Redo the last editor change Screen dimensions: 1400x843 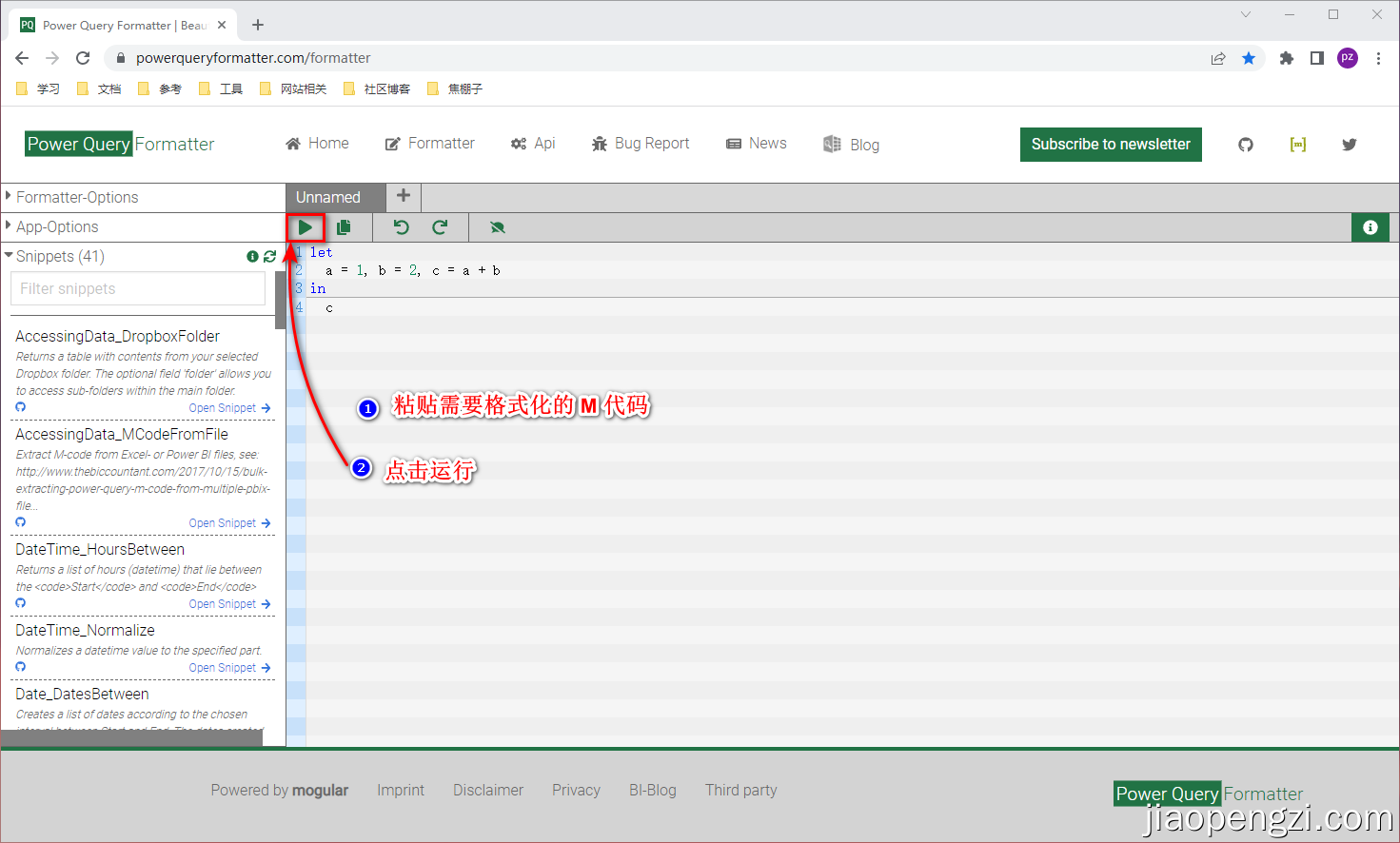pyautogui.click(x=440, y=227)
